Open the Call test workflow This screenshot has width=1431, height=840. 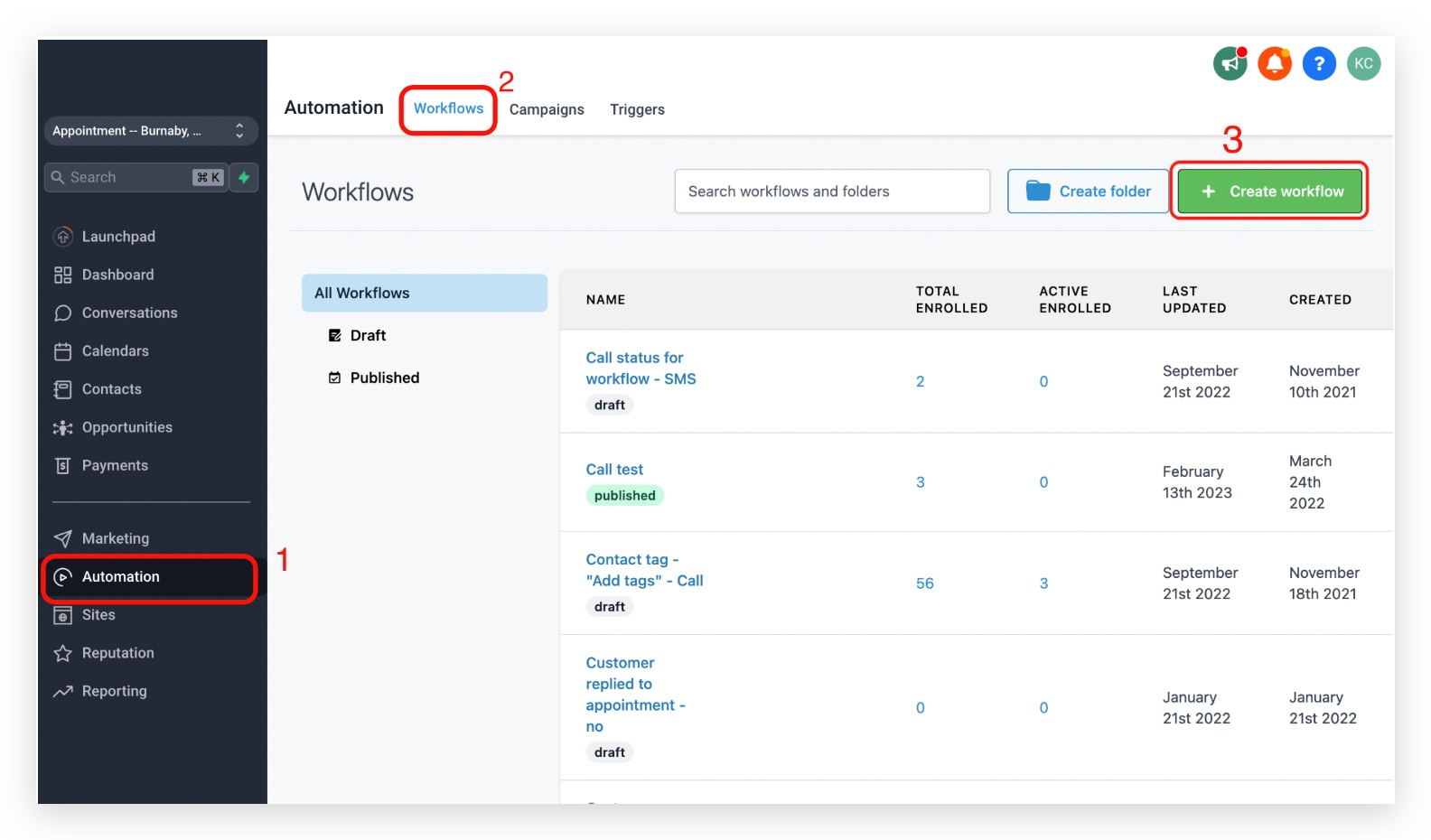click(x=614, y=470)
